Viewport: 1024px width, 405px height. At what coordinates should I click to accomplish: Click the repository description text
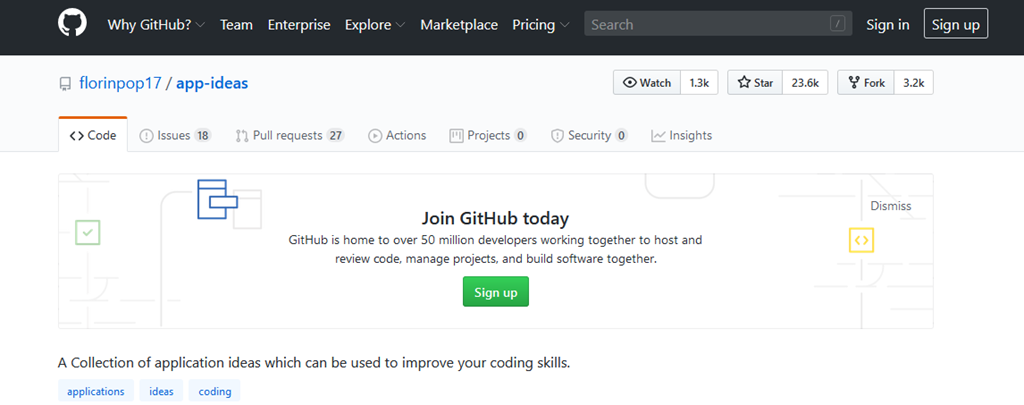click(x=314, y=363)
